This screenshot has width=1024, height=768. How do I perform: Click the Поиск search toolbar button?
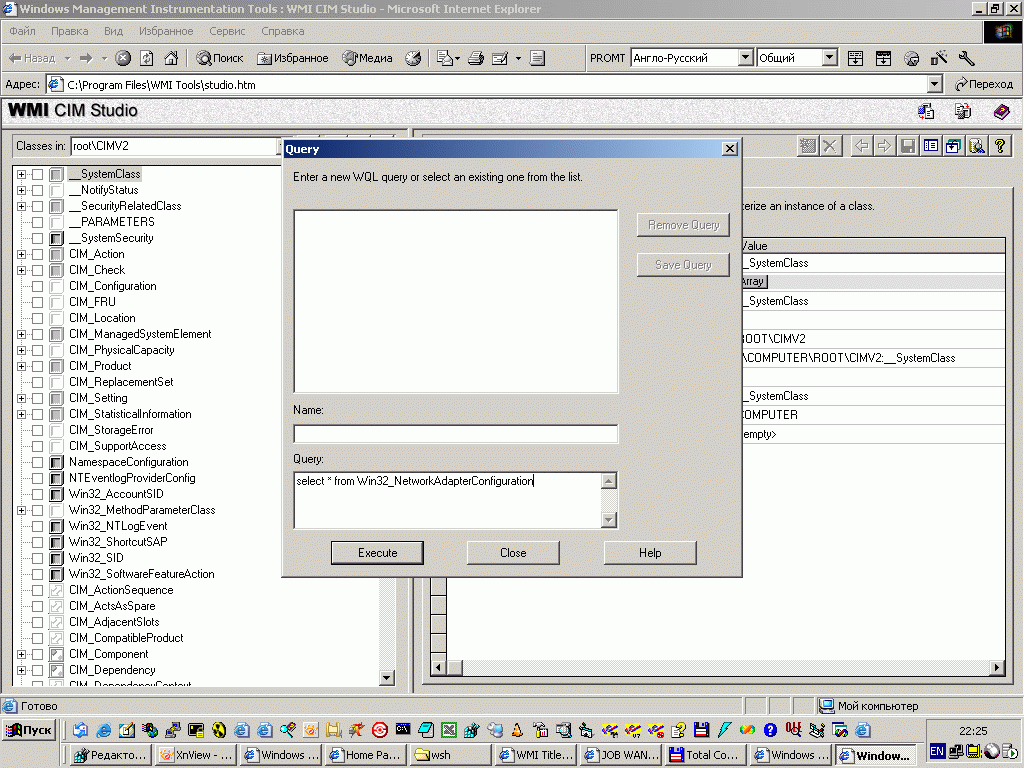(x=220, y=58)
